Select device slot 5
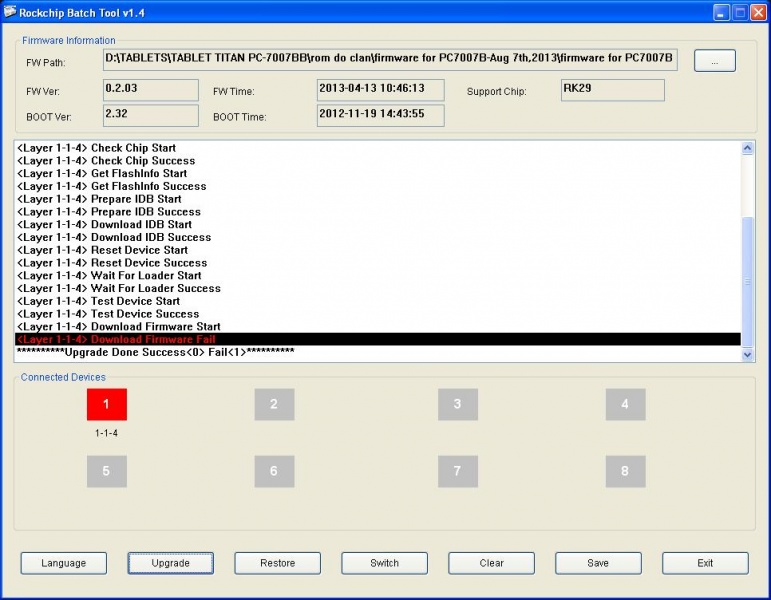 click(x=106, y=471)
